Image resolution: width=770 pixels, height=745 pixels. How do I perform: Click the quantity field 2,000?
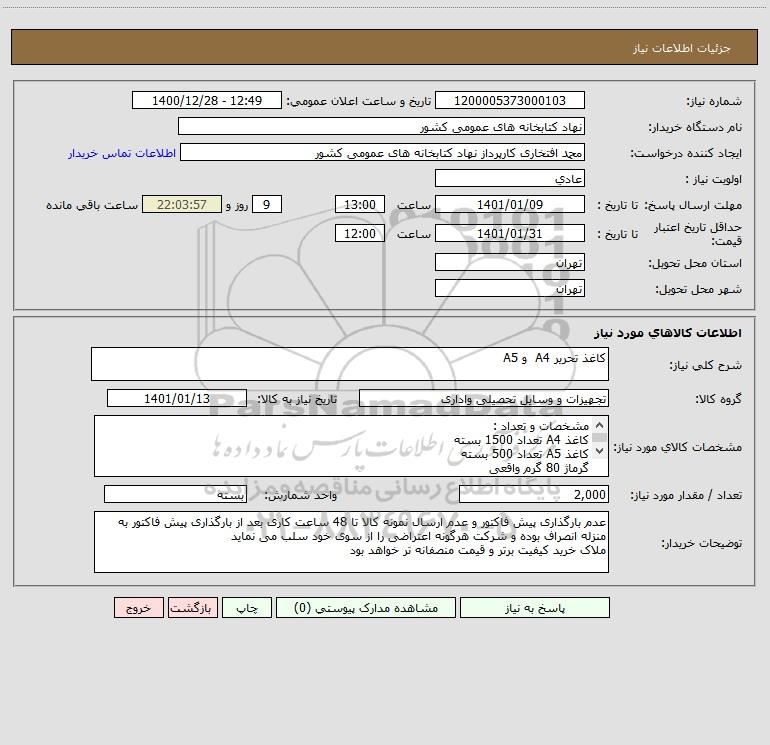pos(534,494)
